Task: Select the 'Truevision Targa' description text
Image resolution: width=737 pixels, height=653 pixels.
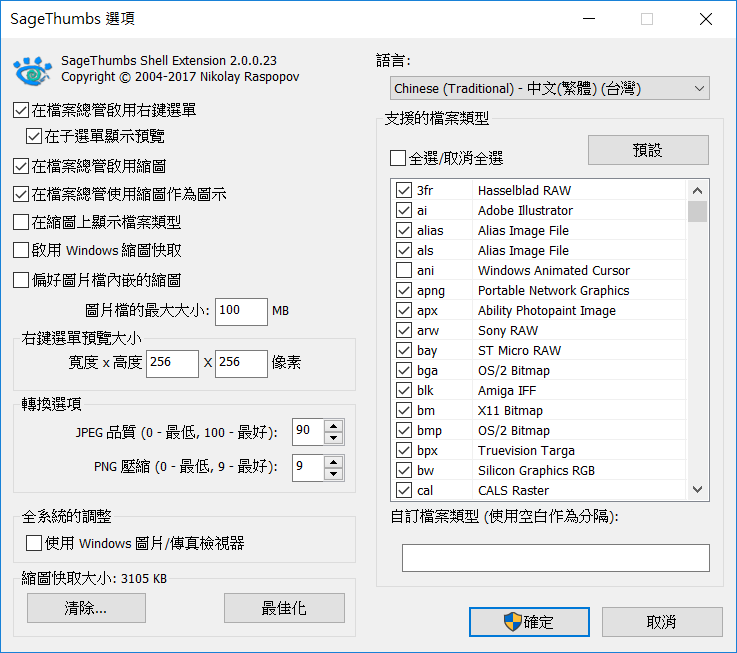Action: [x=526, y=450]
